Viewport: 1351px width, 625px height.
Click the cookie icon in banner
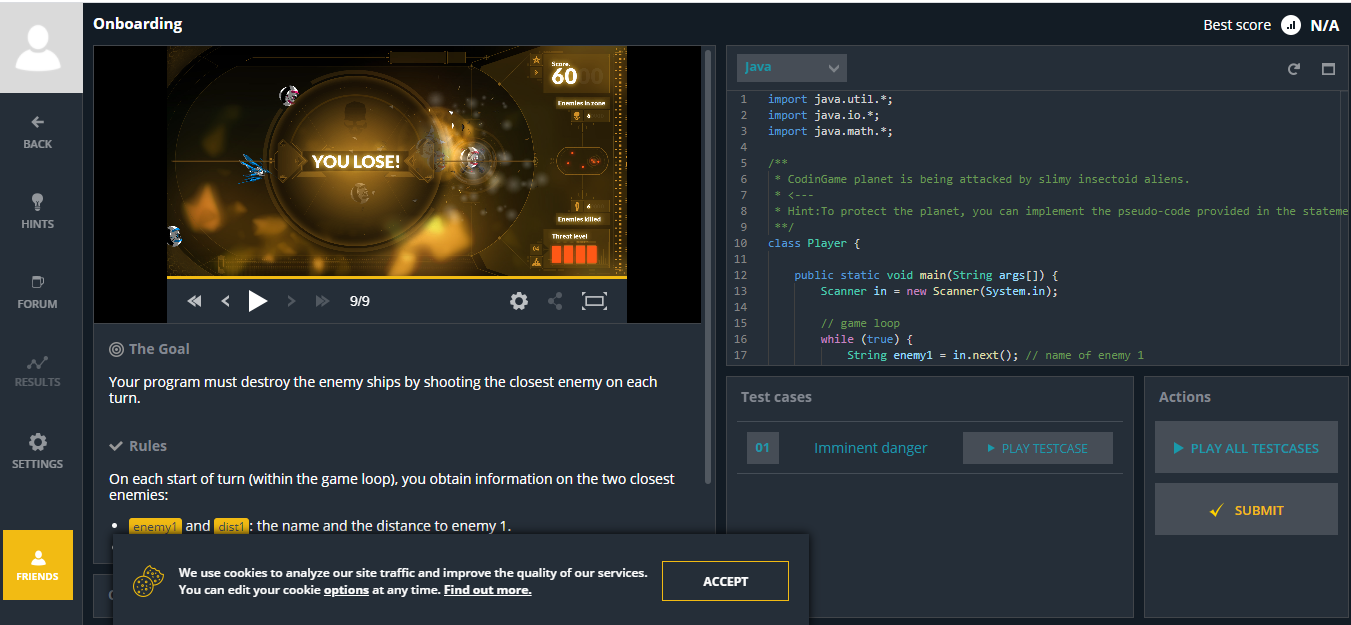click(148, 581)
